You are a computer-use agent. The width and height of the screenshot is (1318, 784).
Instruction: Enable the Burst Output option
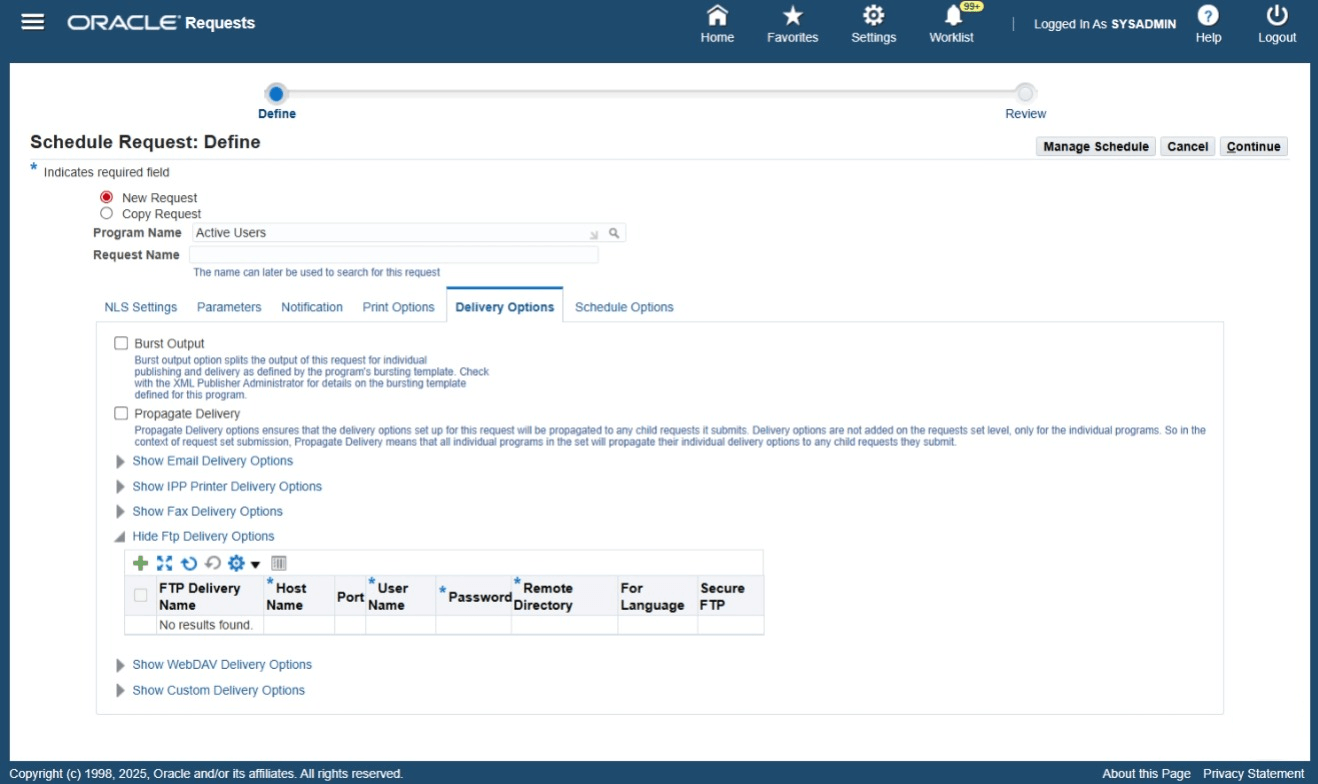point(121,343)
